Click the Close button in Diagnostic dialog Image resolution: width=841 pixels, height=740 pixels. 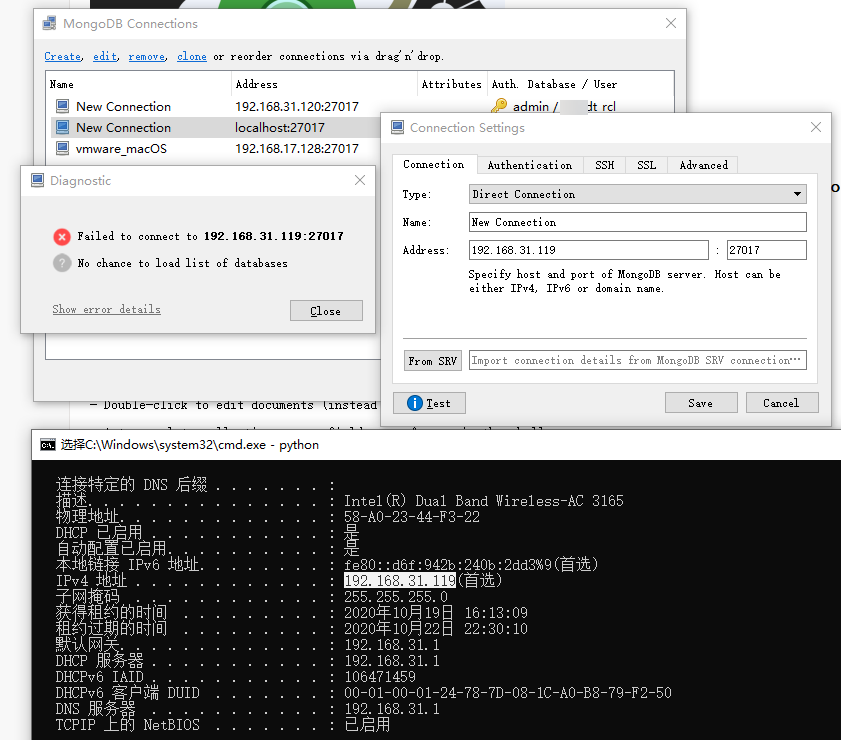[x=326, y=311]
